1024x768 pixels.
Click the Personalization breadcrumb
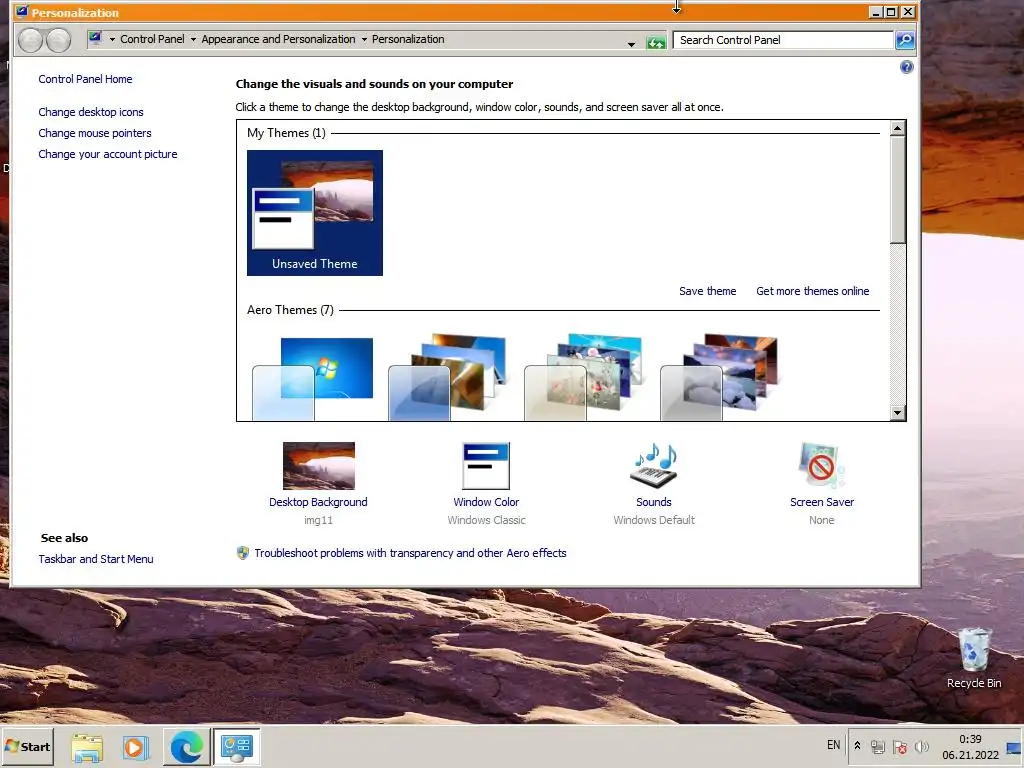[408, 39]
